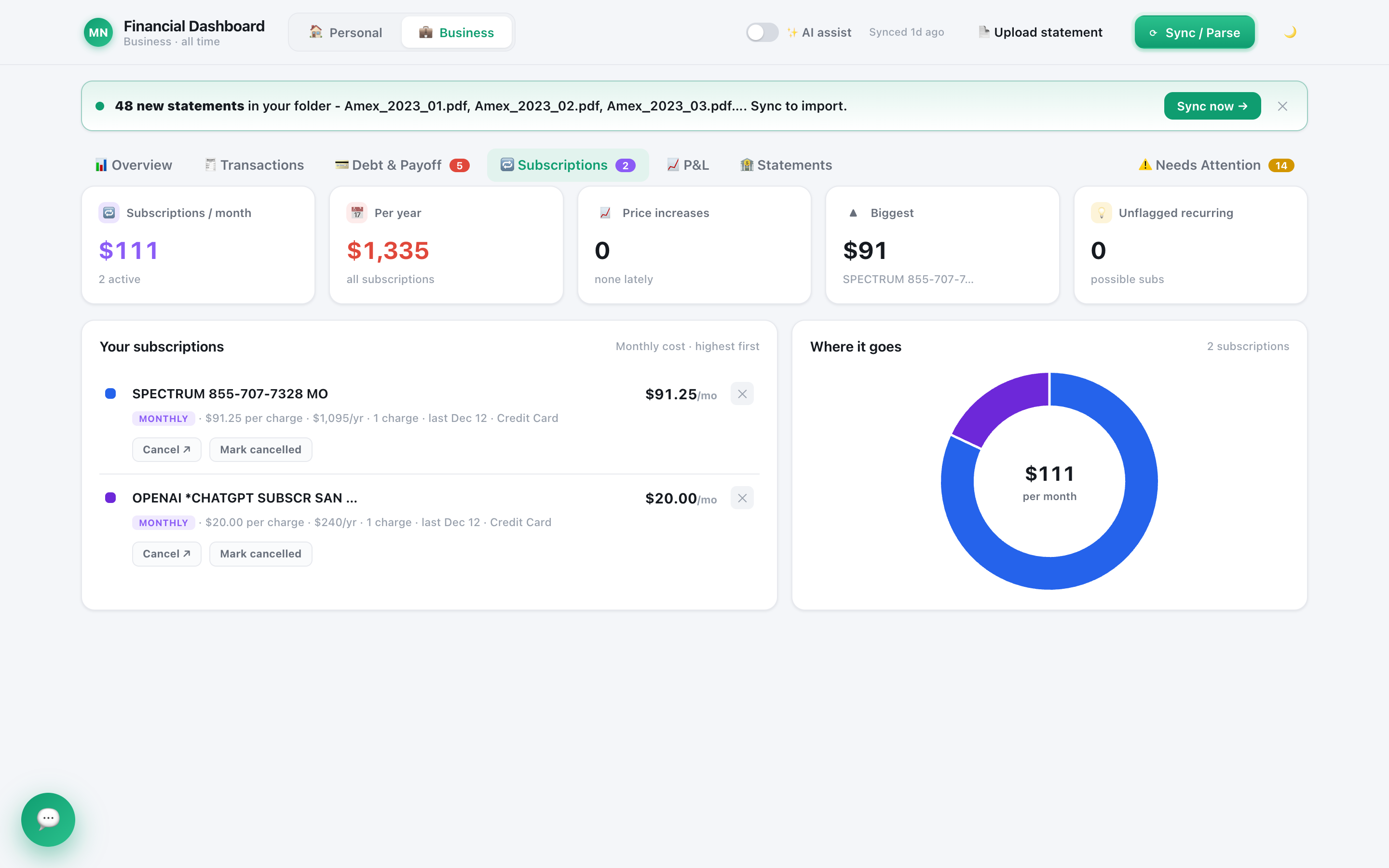
Task: Click the Financial Dashboard title
Action: pyautogui.click(x=194, y=26)
